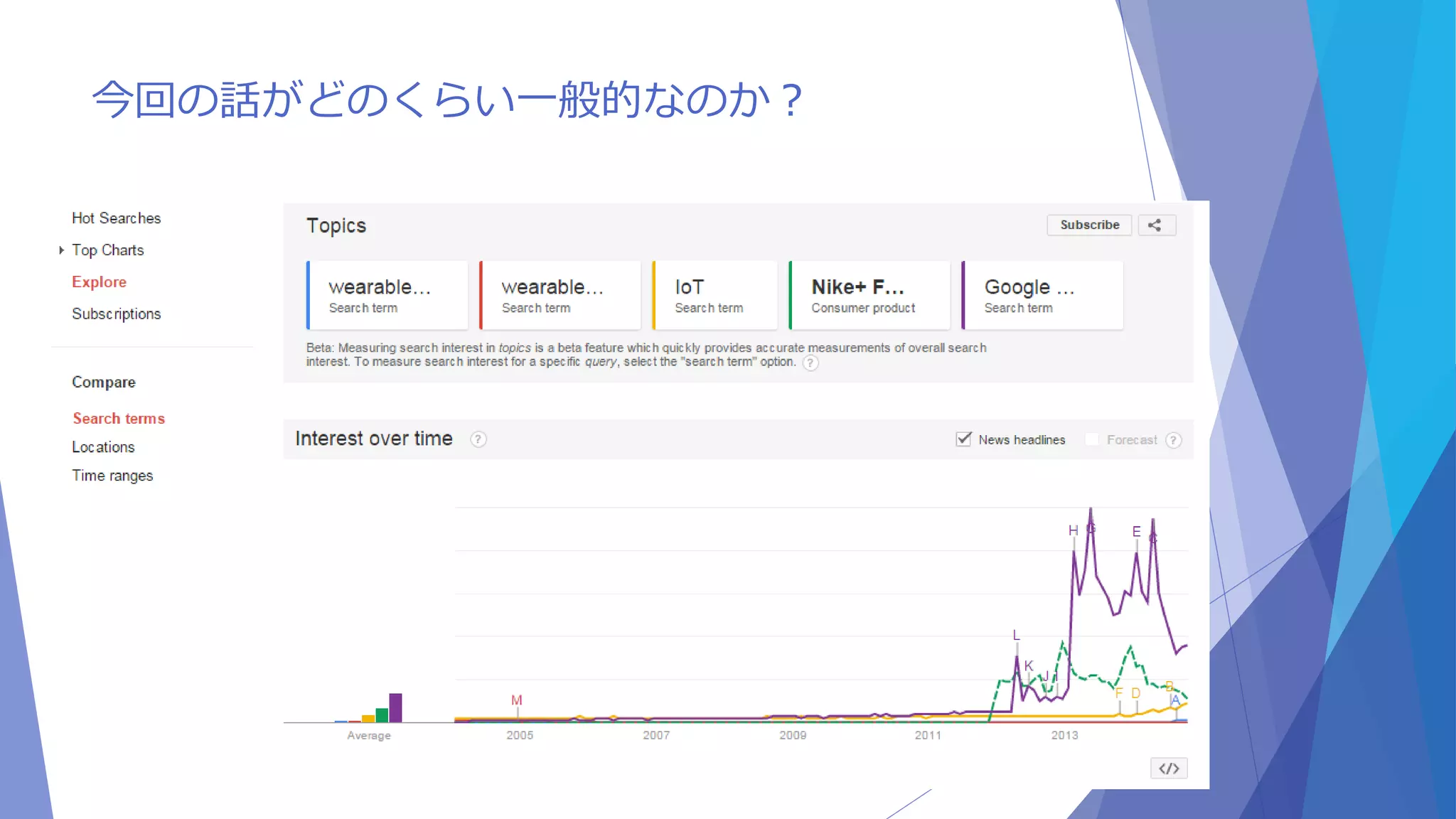Viewport: 1456px width, 819px height.
Task: Select the IoT search term card
Action: (x=714, y=295)
